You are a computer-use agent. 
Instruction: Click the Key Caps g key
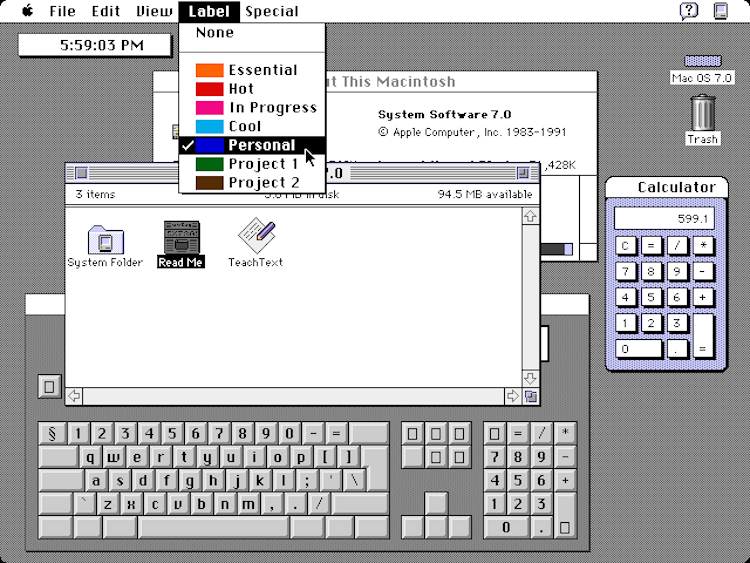(190, 480)
